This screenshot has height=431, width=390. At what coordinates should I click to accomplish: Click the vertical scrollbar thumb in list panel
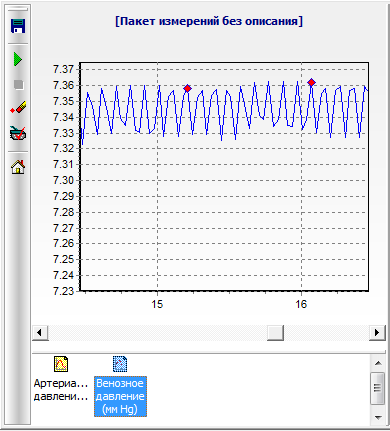coord(378,388)
